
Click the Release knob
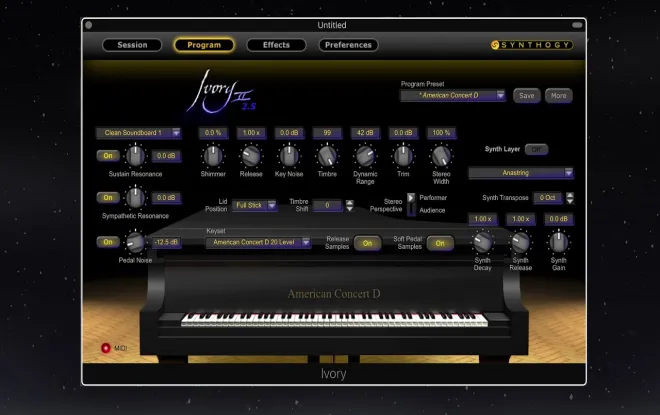point(251,156)
